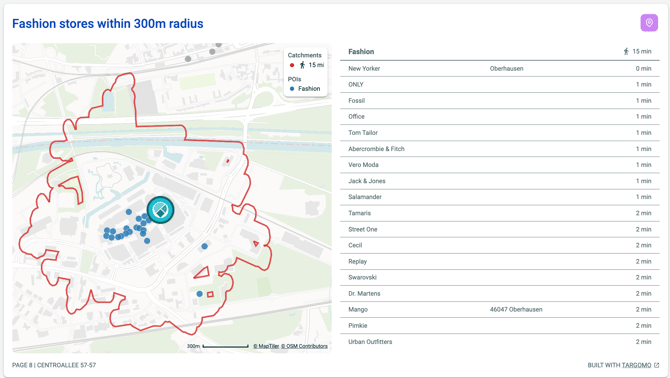Image resolution: width=670 pixels, height=378 pixels.
Task: Click the walking person icon in table header
Action: [626, 51]
